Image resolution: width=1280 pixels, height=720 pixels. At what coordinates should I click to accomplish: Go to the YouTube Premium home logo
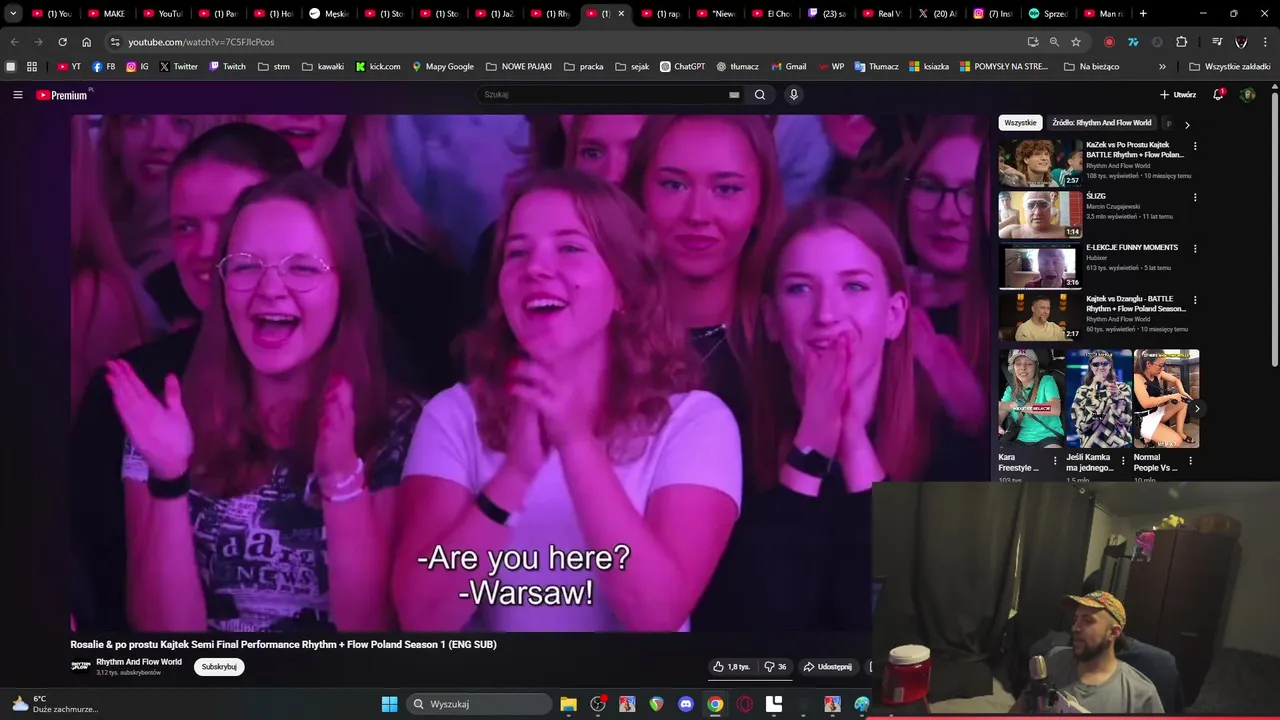click(x=64, y=95)
